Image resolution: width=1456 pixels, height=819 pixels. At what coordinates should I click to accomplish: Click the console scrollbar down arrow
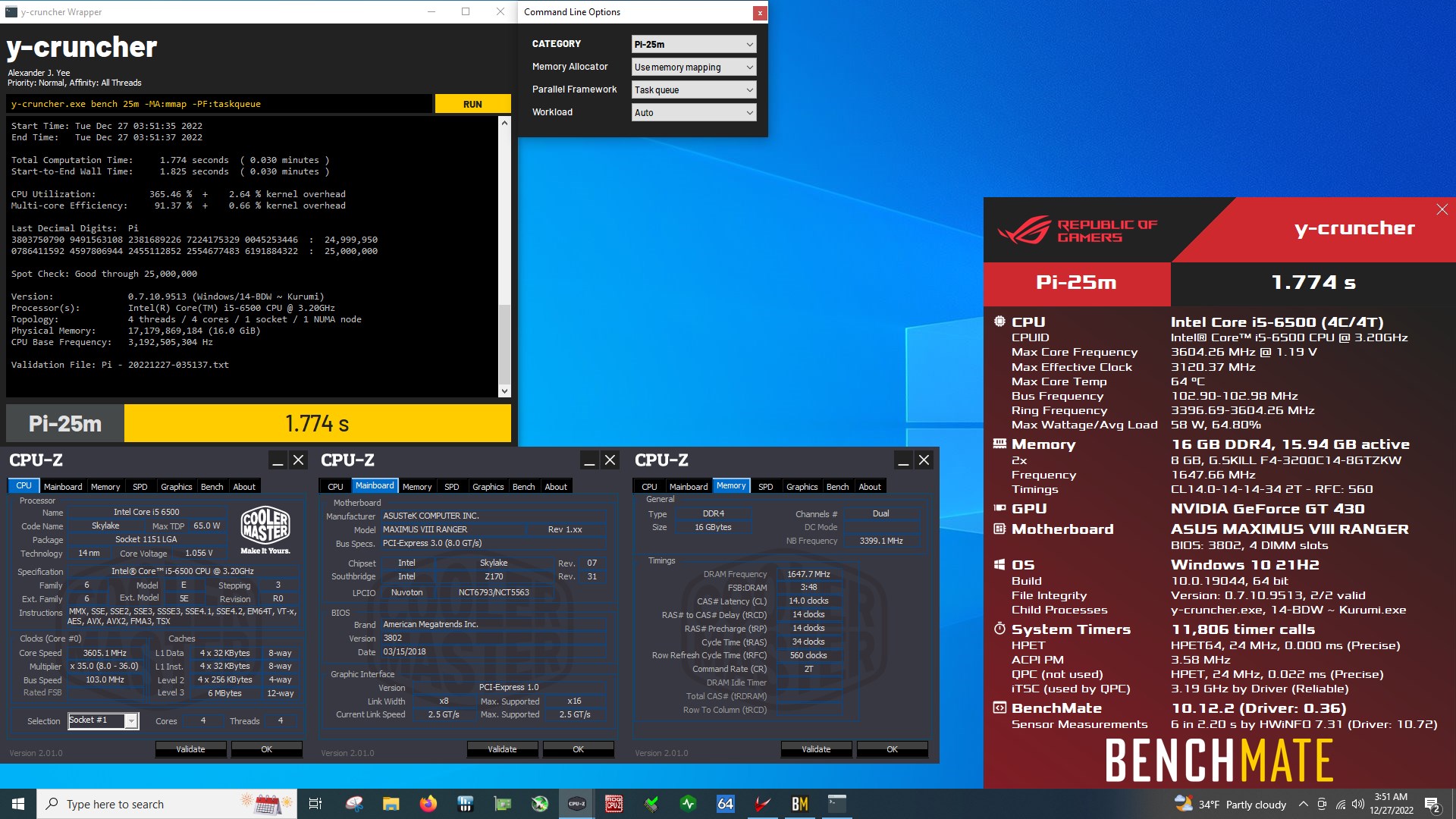504,391
